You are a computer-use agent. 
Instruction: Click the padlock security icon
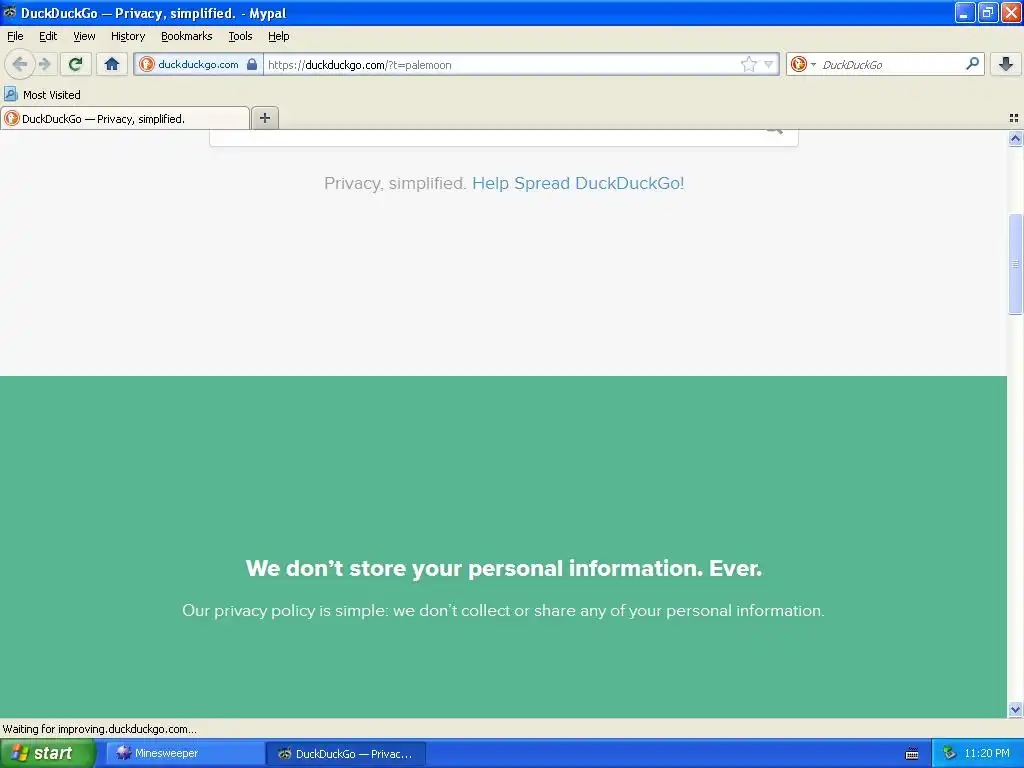point(251,64)
